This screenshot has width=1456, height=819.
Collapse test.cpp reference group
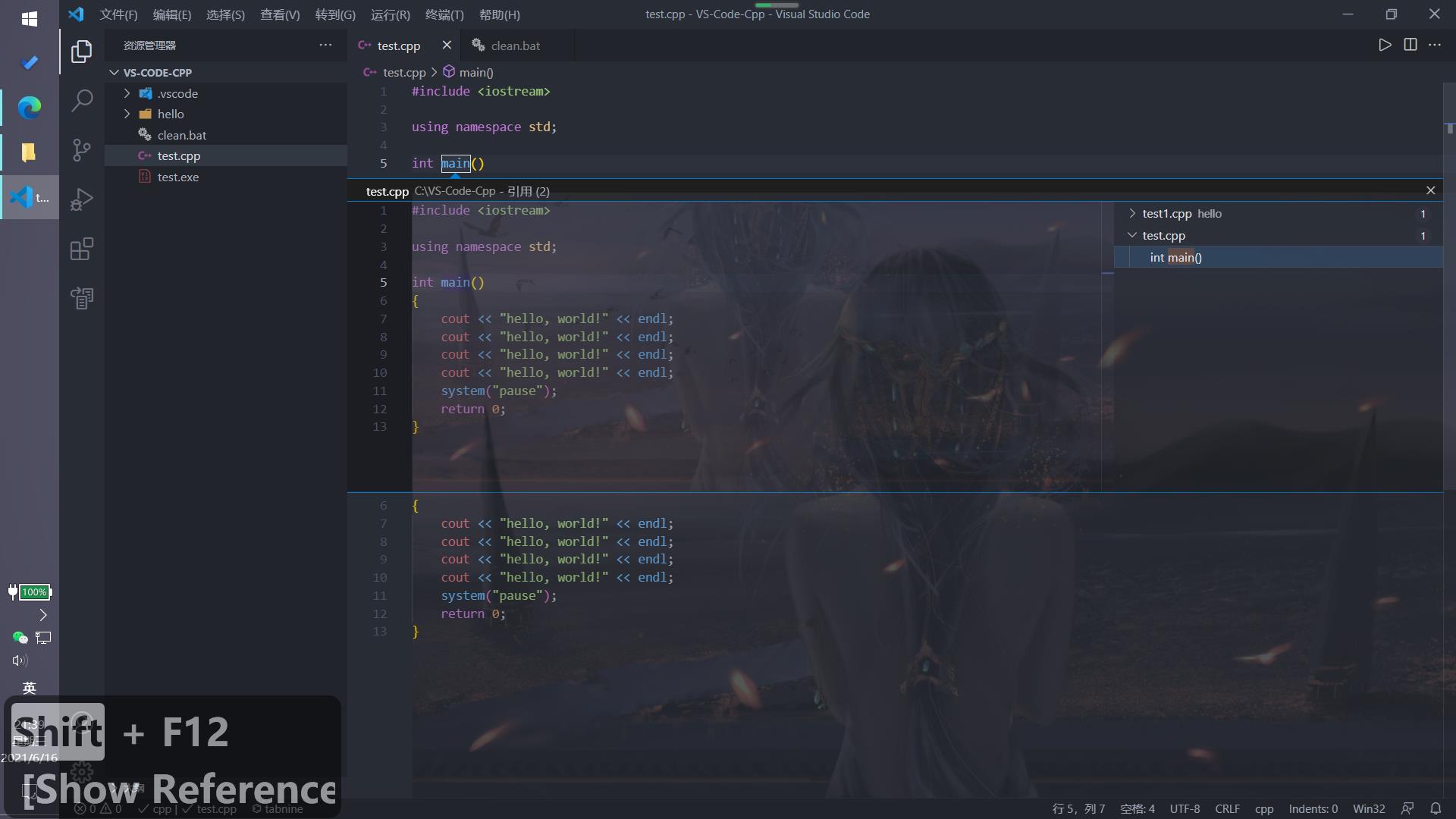pyautogui.click(x=1132, y=235)
